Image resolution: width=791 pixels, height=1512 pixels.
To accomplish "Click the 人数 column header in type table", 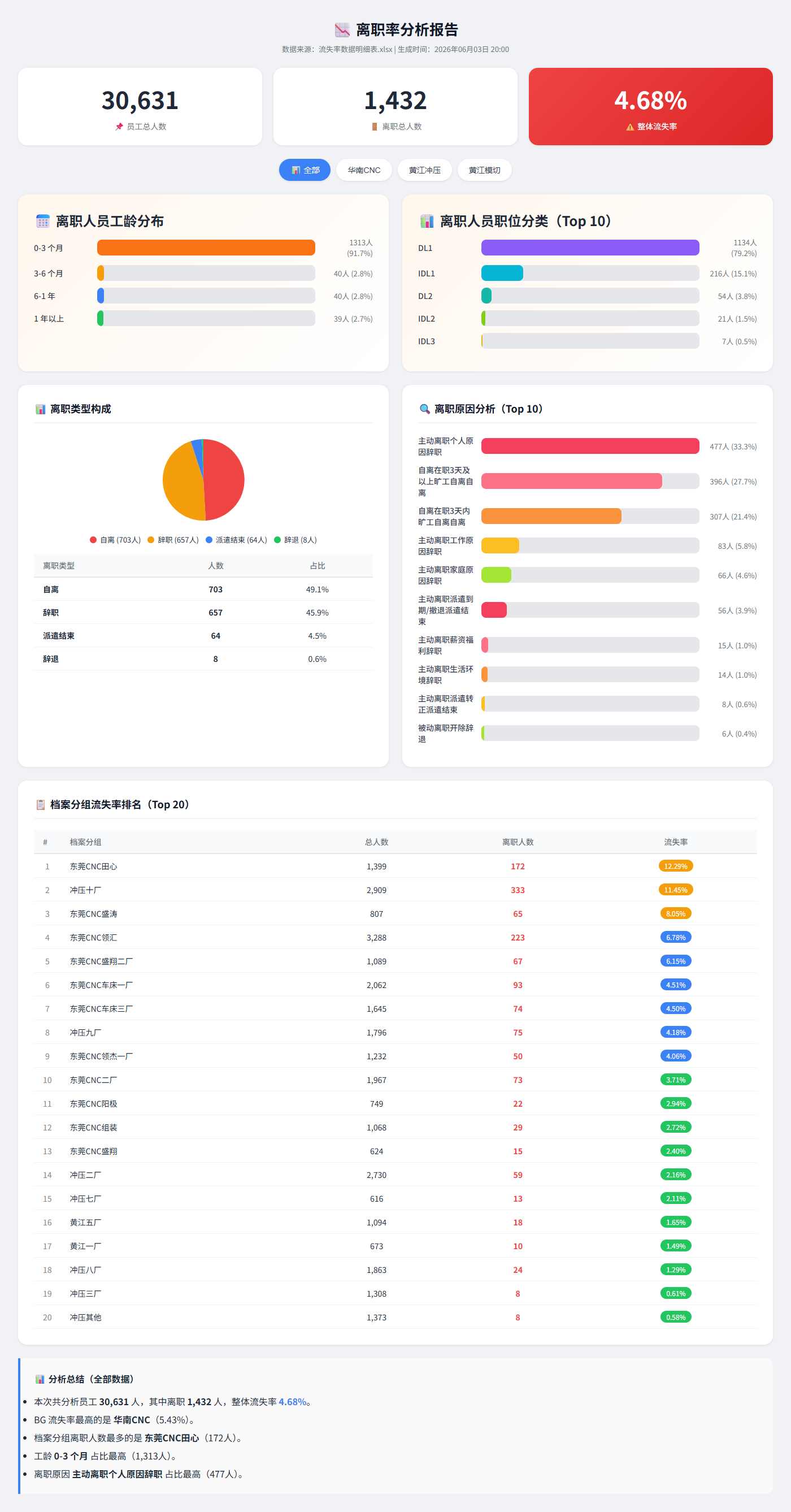I will (x=215, y=566).
